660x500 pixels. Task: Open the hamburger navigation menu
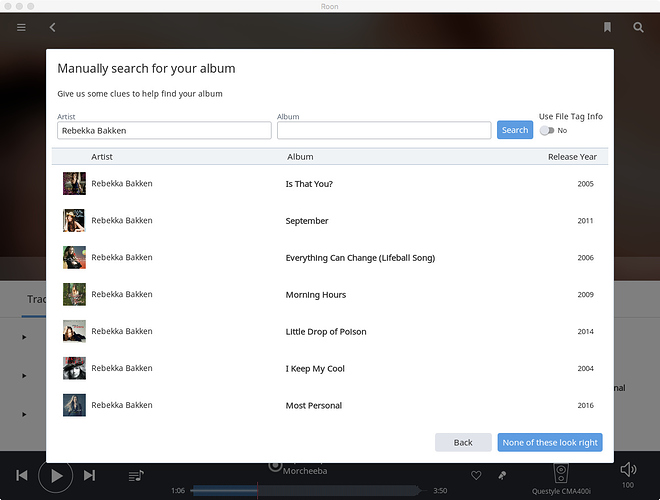point(21,27)
